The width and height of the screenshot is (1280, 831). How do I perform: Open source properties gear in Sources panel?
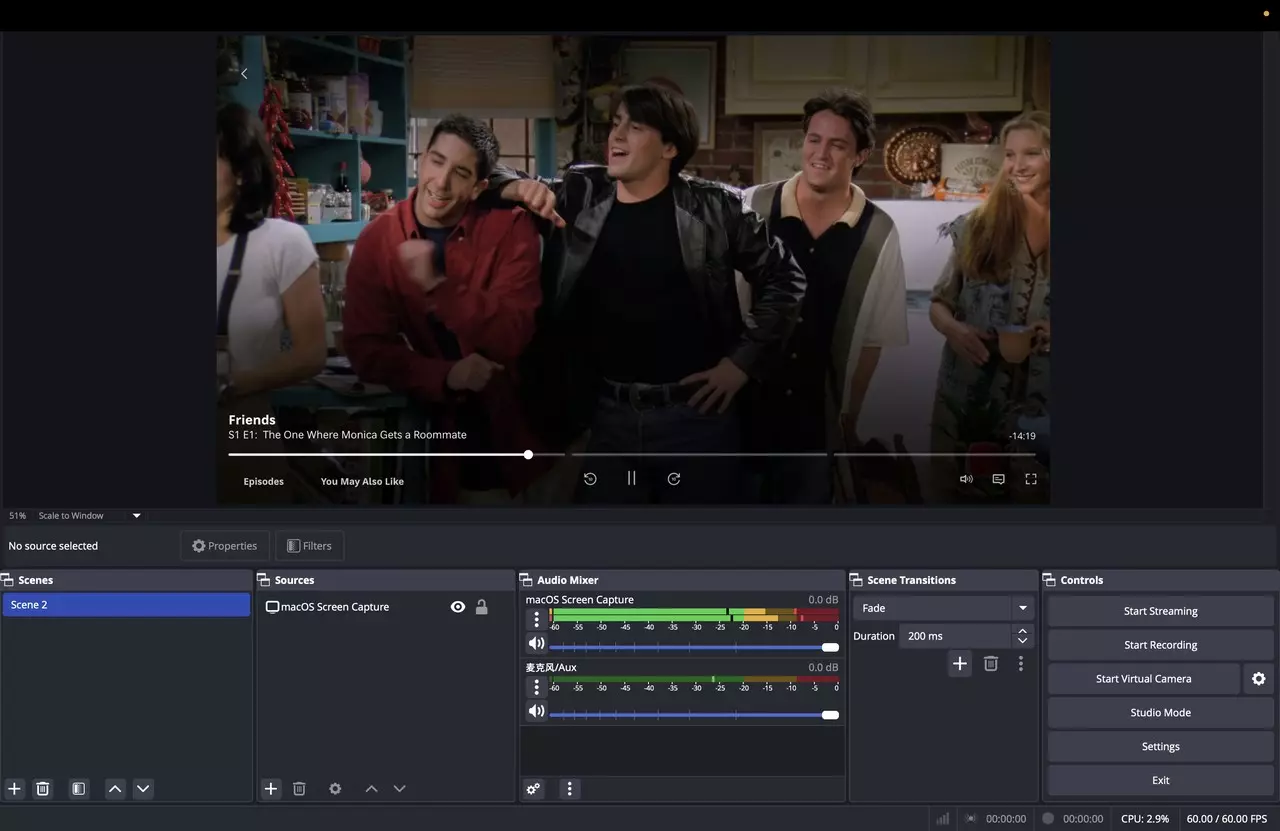click(x=335, y=789)
